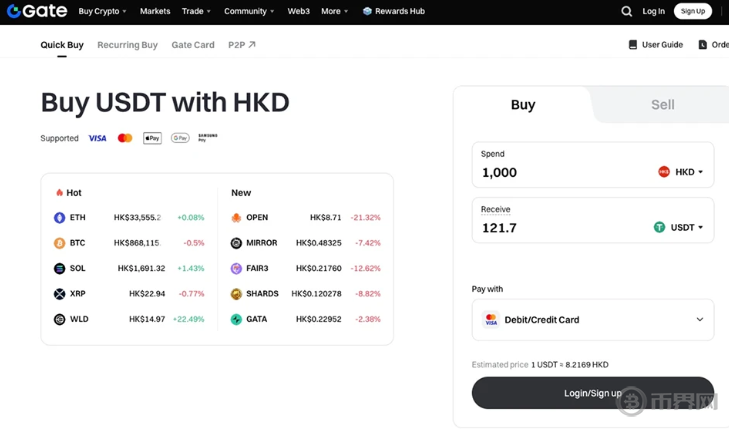This screenshot has width=729, height=429.
Task: Click the Spend amount input field
Action: click(560, 172)
